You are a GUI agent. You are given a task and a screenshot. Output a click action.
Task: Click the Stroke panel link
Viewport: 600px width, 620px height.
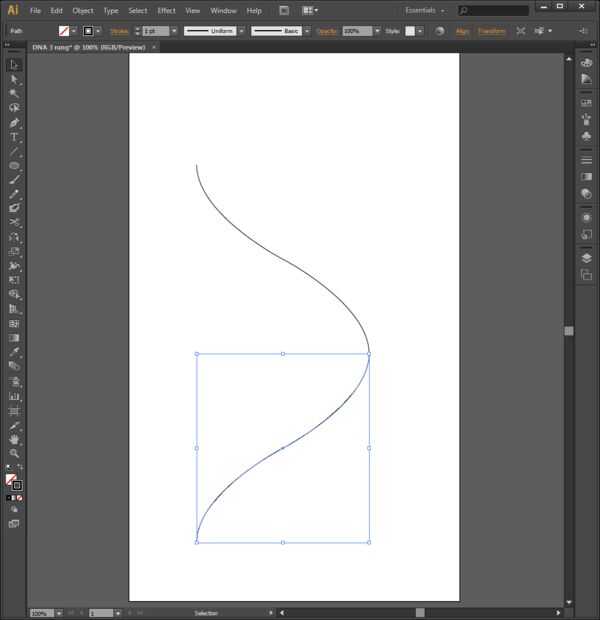tap(119, 31)
